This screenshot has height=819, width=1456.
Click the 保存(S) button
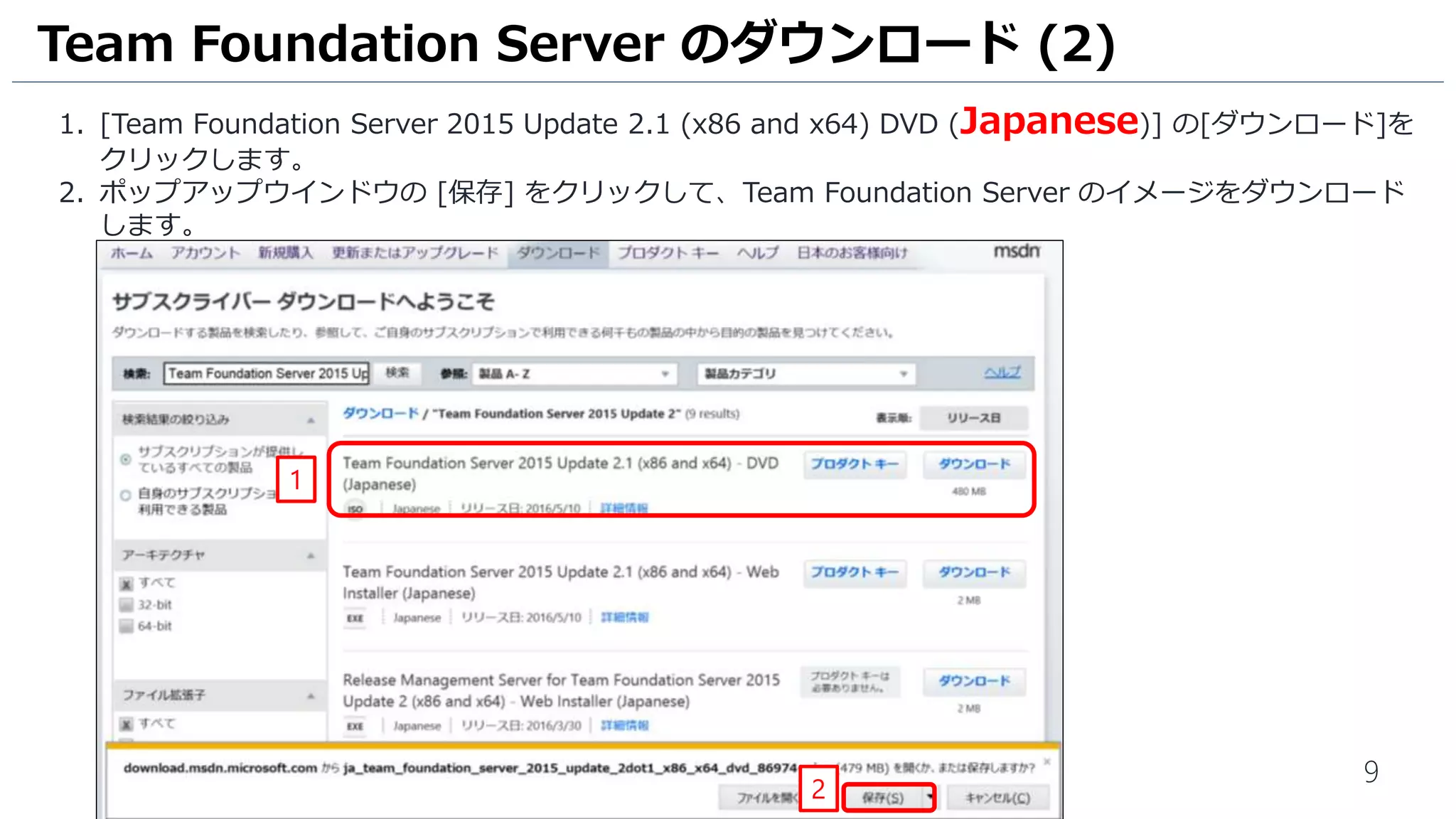click(883, 798)
